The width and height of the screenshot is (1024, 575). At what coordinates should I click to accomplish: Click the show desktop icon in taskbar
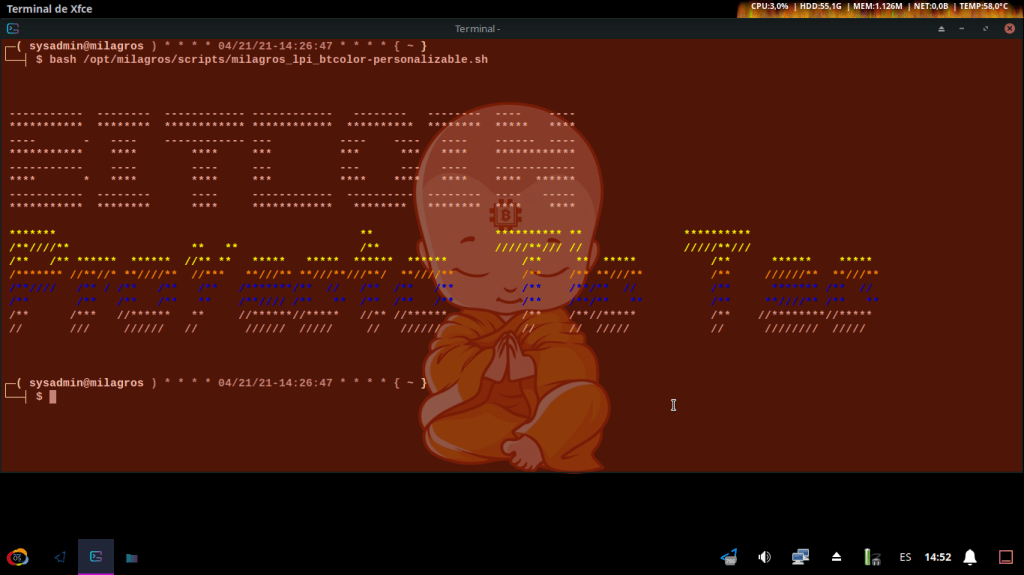(60, 556)
